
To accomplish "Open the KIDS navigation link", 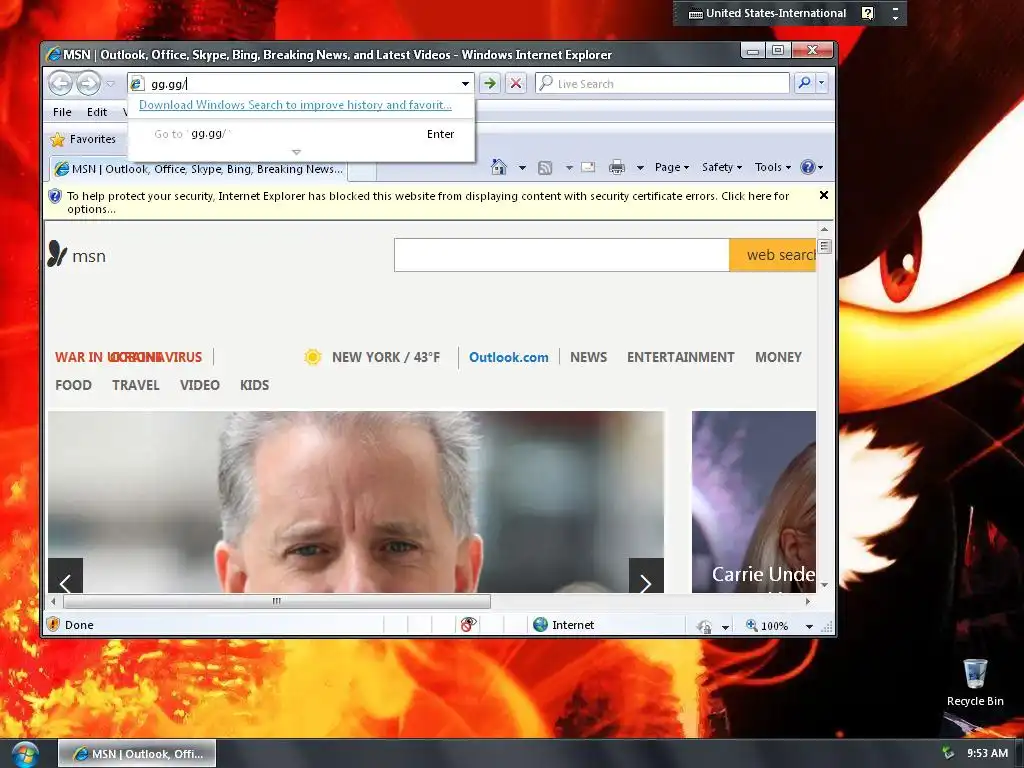I will point(255,385).
